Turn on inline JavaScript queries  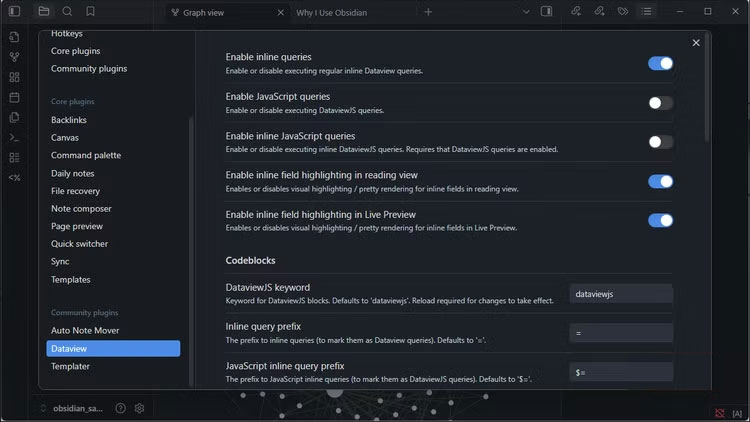(660, 142)
